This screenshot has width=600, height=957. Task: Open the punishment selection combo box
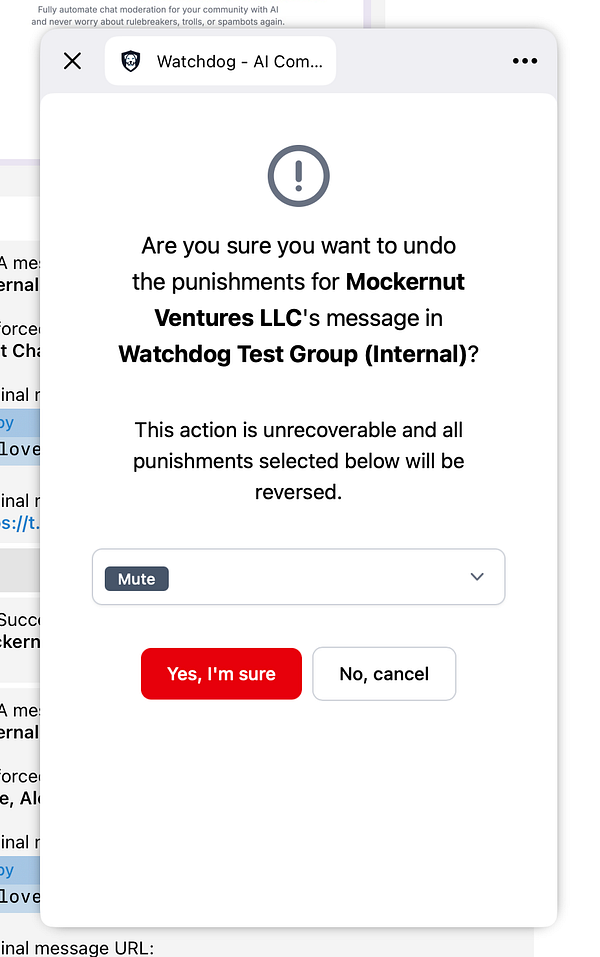(x=298, y=576)
